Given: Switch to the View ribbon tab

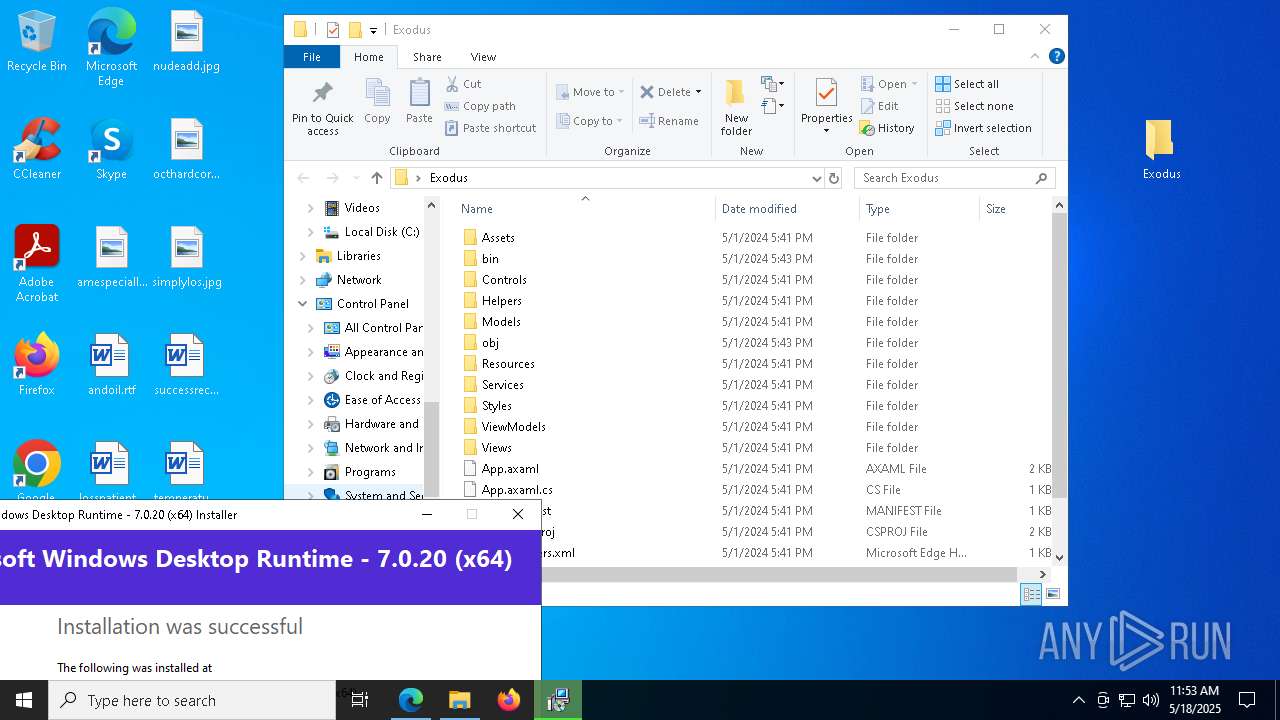Looking at the screenshot, I should (x=483, y=57).
